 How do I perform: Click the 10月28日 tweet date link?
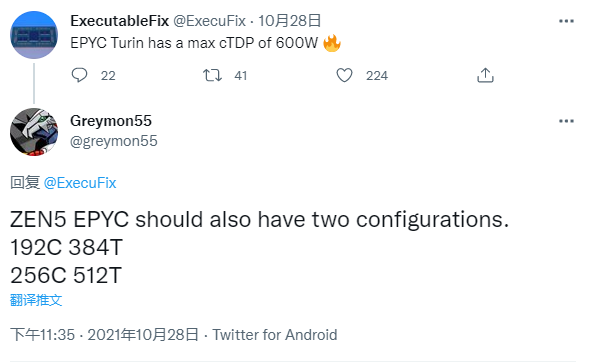(289, 21)
